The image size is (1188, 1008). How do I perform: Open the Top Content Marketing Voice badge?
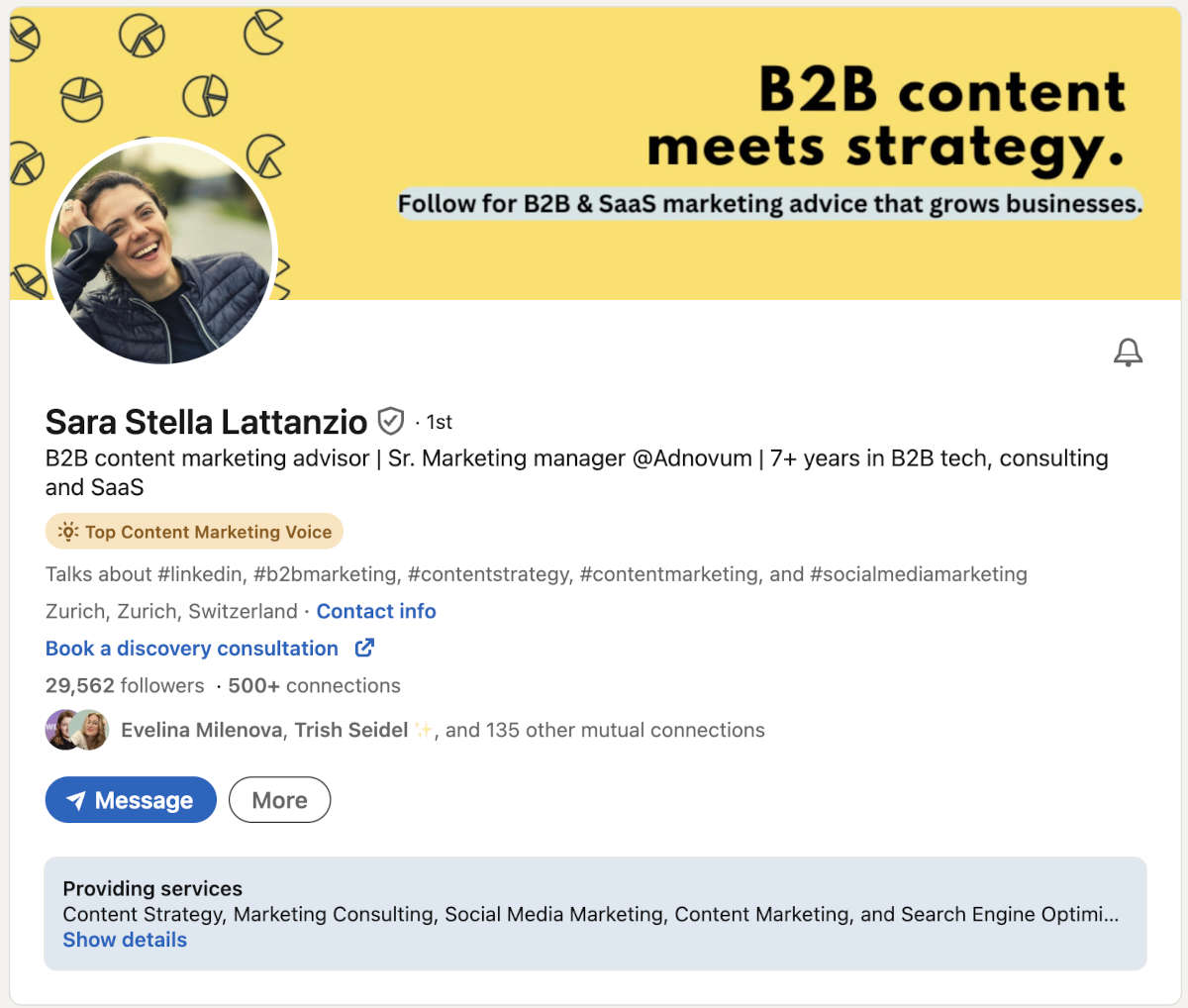[x=194, y=531]
